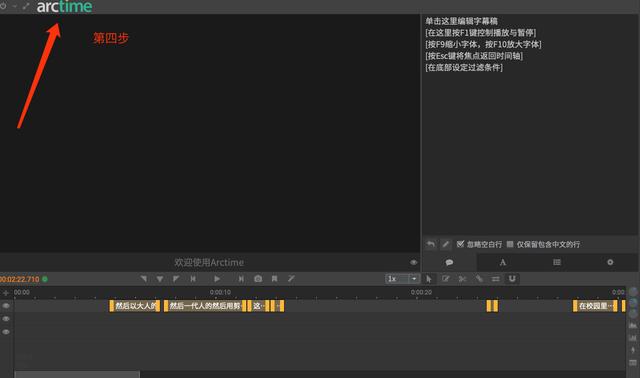The width and height of the screenshot is (640, 378).
Task: Click the 欢迎使用Arctime subtitle preview text
Action: pyautogui.click(x=209, y=262)
